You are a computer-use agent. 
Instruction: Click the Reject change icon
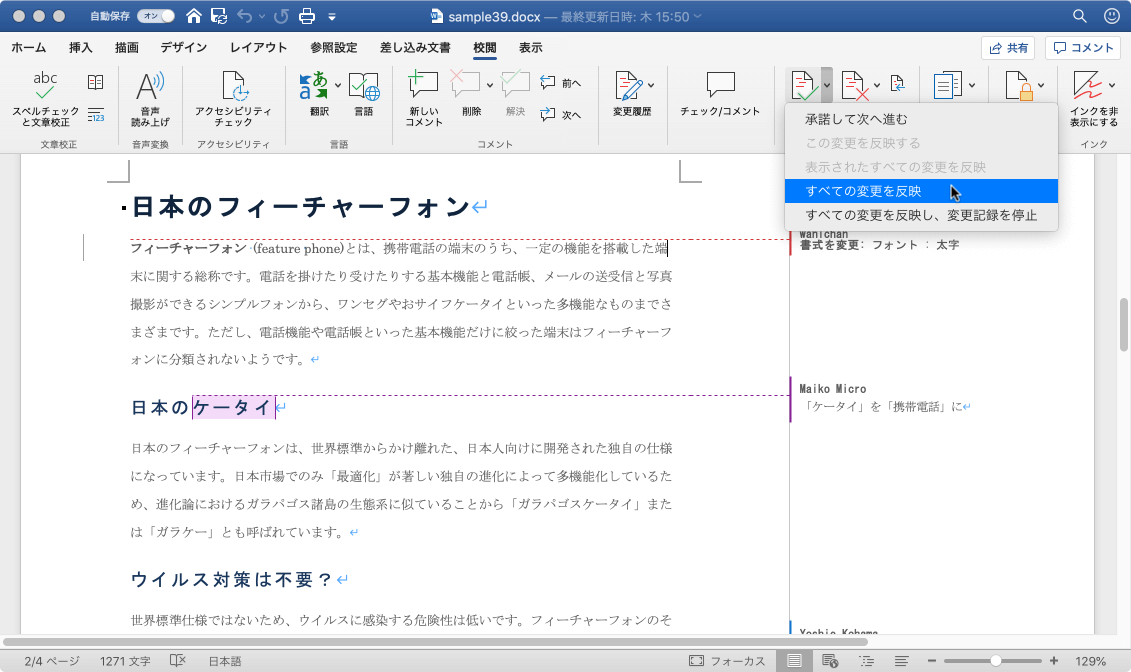coord(853,86)
